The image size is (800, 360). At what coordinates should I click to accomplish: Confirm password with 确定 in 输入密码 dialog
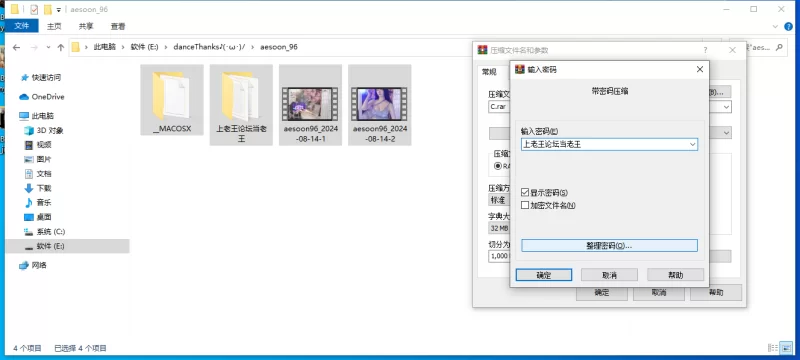pyautogui.click(x=544, y=275)
